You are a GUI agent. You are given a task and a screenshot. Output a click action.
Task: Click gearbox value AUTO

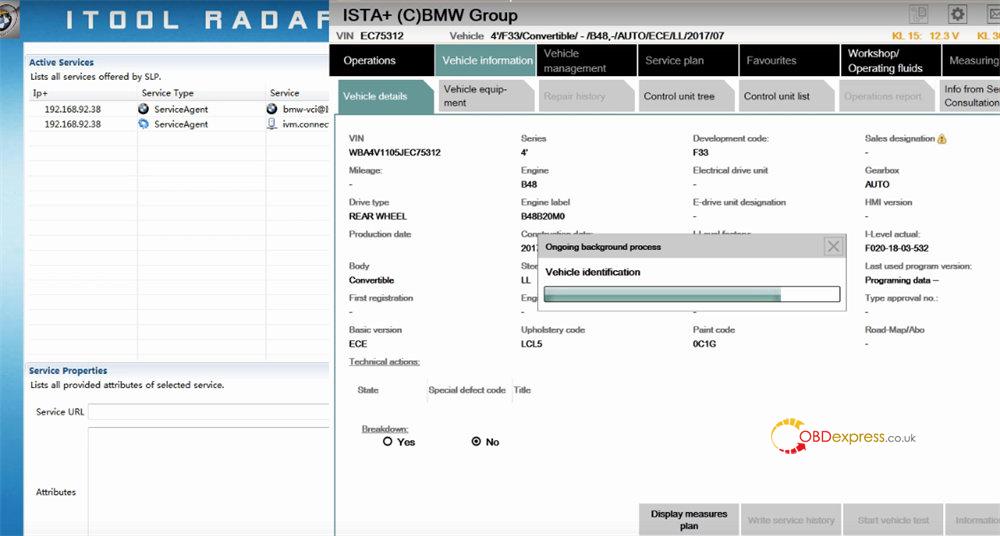877,184
